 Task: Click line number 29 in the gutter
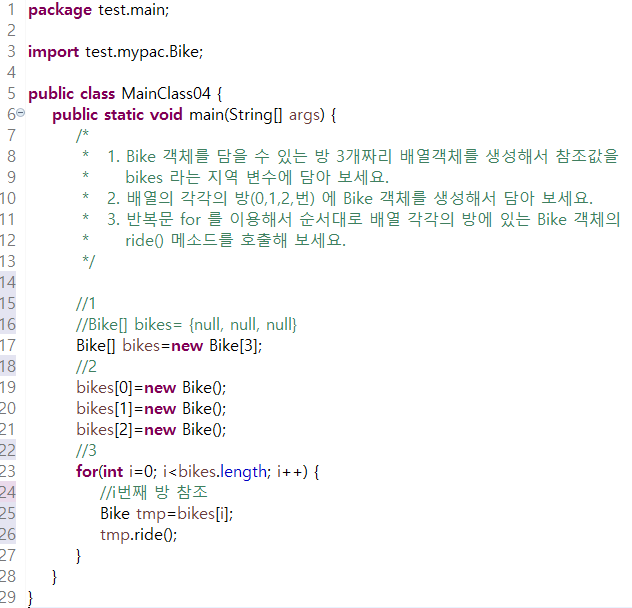pyautogui.click(x=8, y=597)
